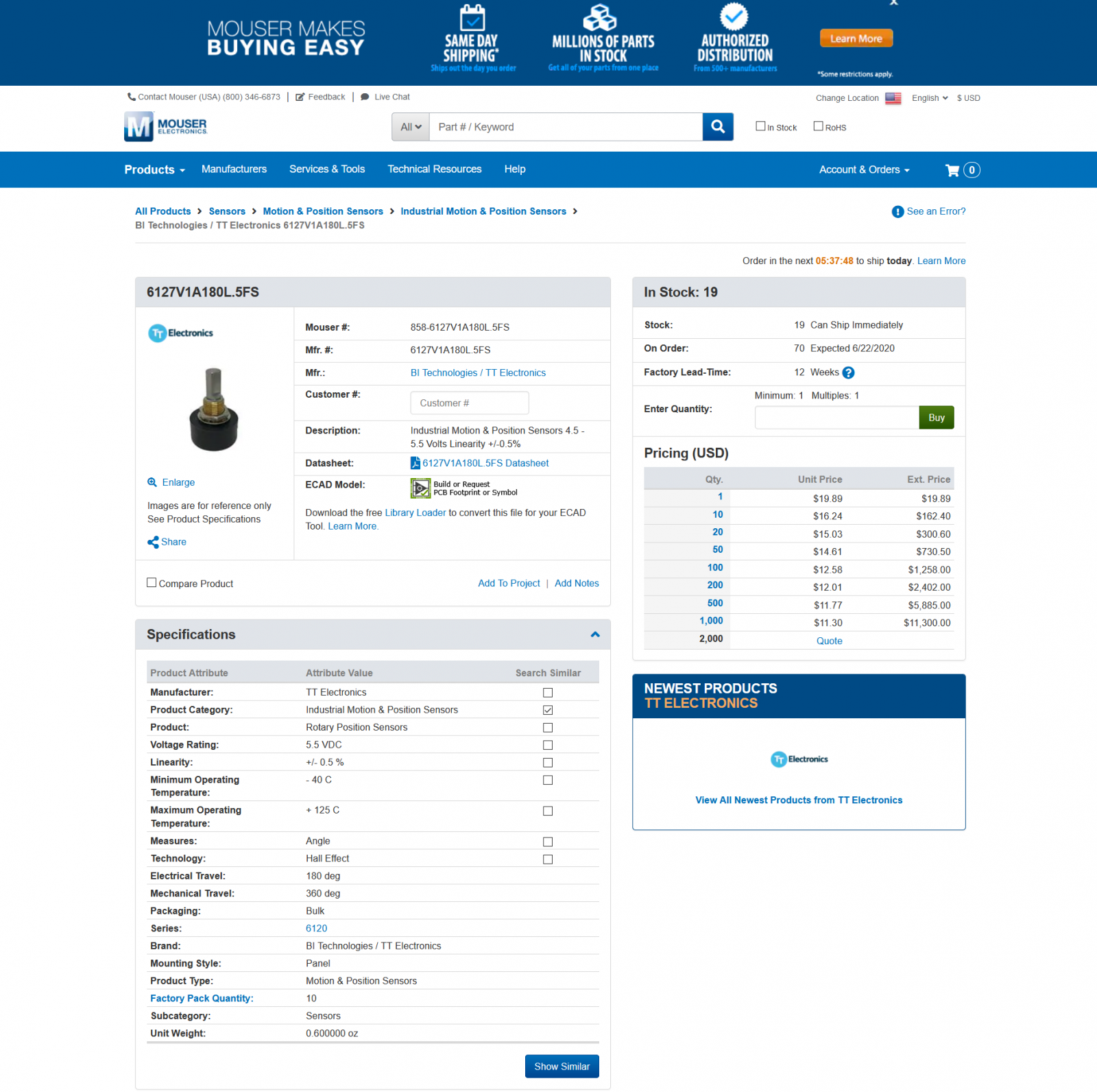
Task: Open the Manufacturers menu
Action: click(234, 169)
